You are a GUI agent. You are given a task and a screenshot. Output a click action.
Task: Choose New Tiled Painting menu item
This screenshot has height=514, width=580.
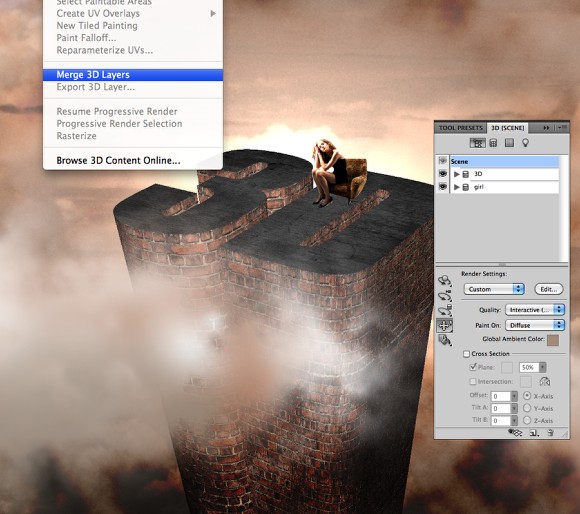133,26
